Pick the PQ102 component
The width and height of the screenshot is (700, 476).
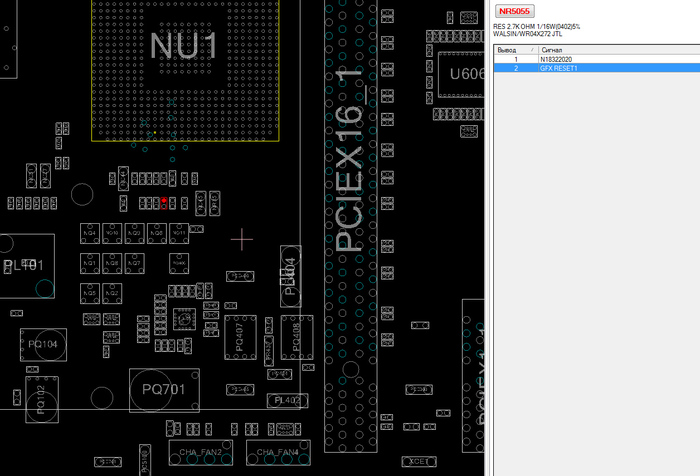pos(41,397)
